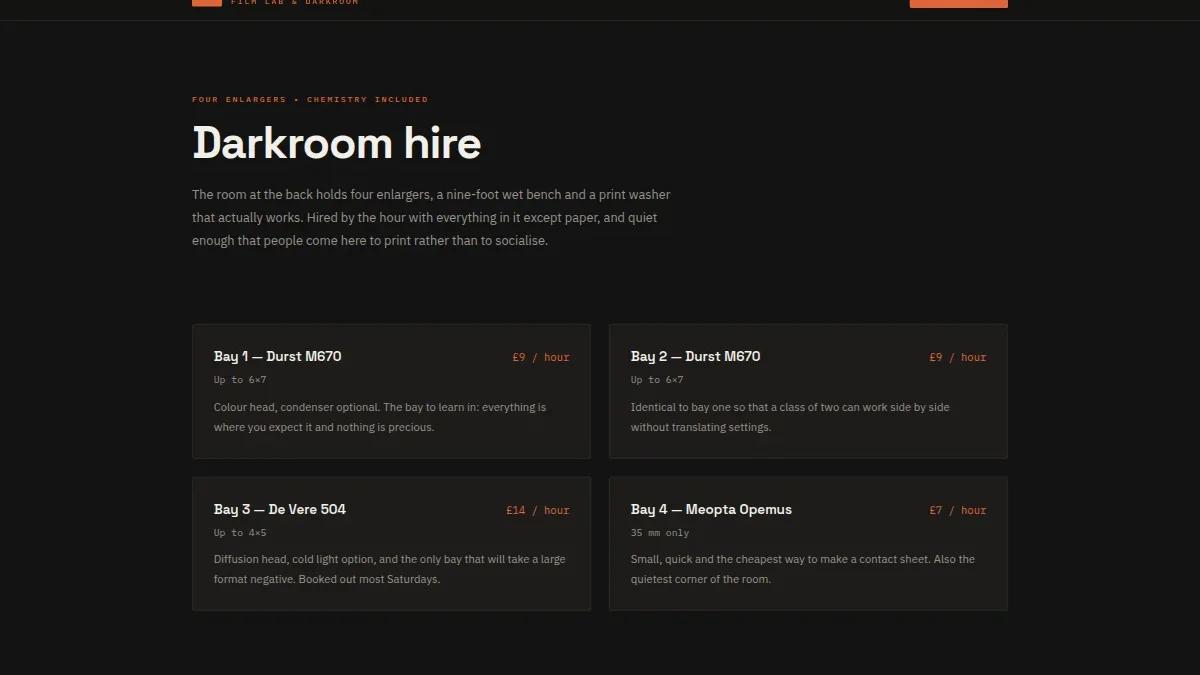Click the Darkroom hire heading
This screenshot has height=675, width=1200.
(x=336, y=143)
